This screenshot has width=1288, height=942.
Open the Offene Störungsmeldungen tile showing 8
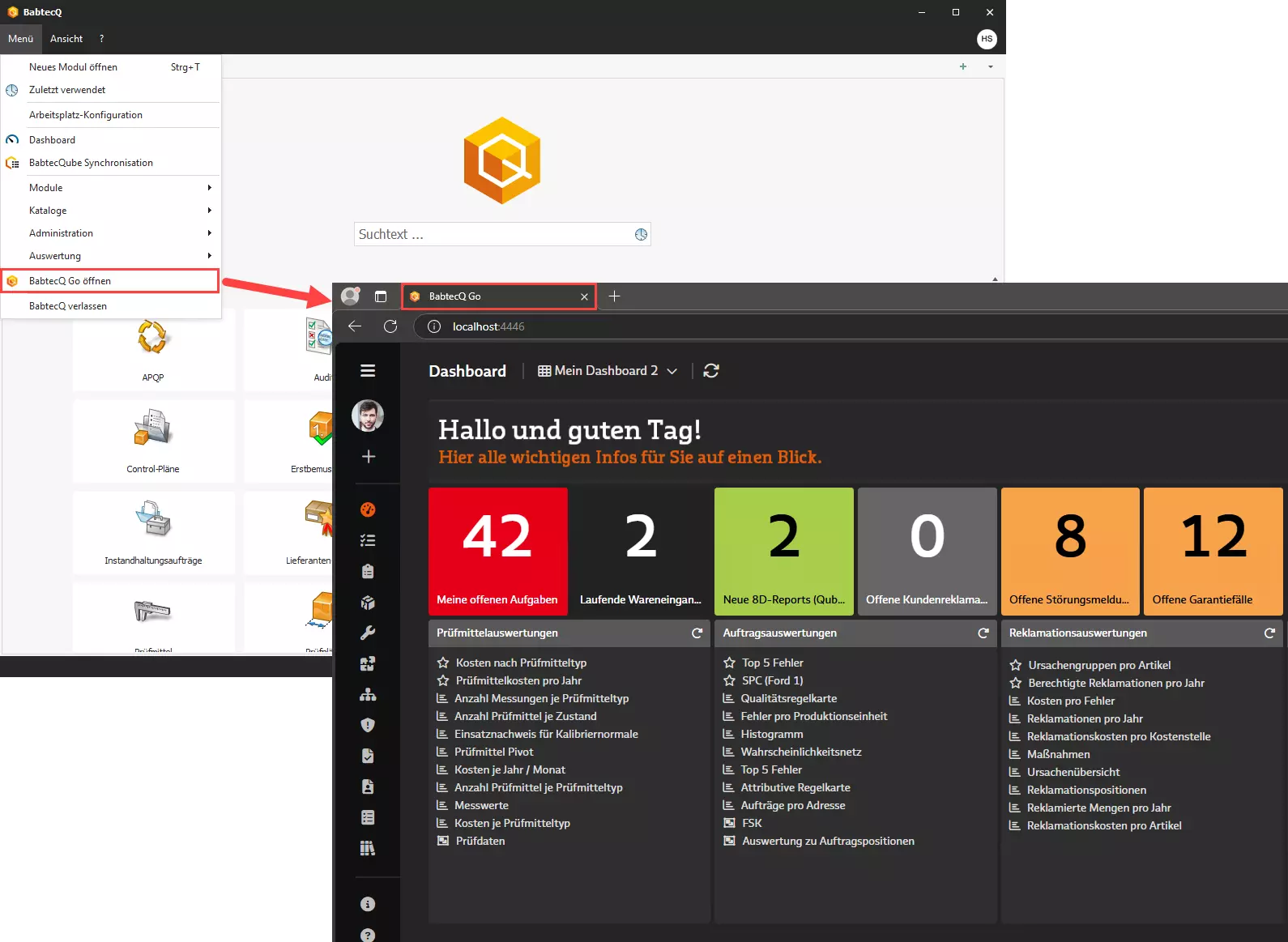[x=1070, y=552]
